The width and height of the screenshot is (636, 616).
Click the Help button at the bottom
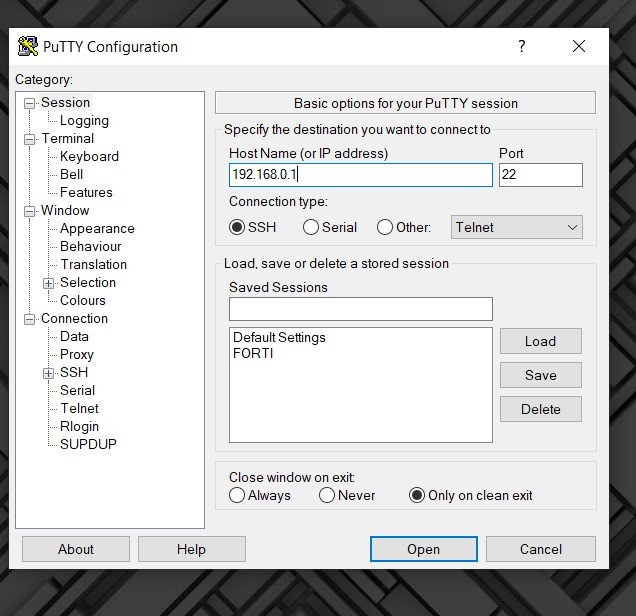coord(191,549)
